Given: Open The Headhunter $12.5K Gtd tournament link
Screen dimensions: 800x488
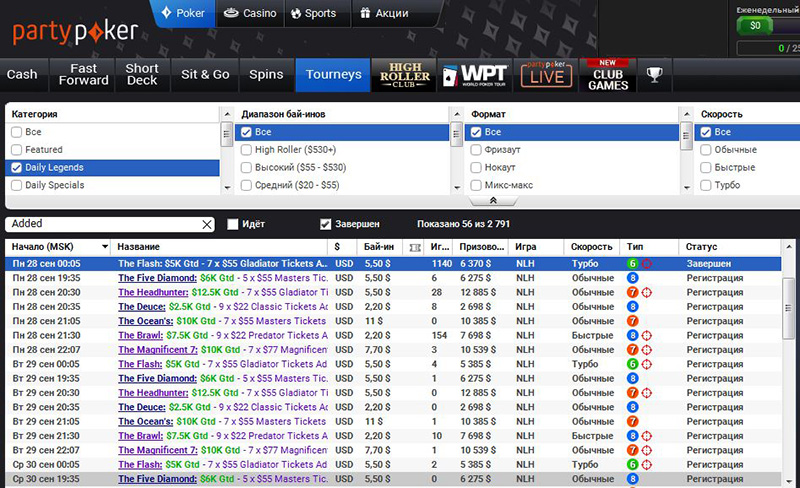Looking at the screenshot, I should (153, 292).
